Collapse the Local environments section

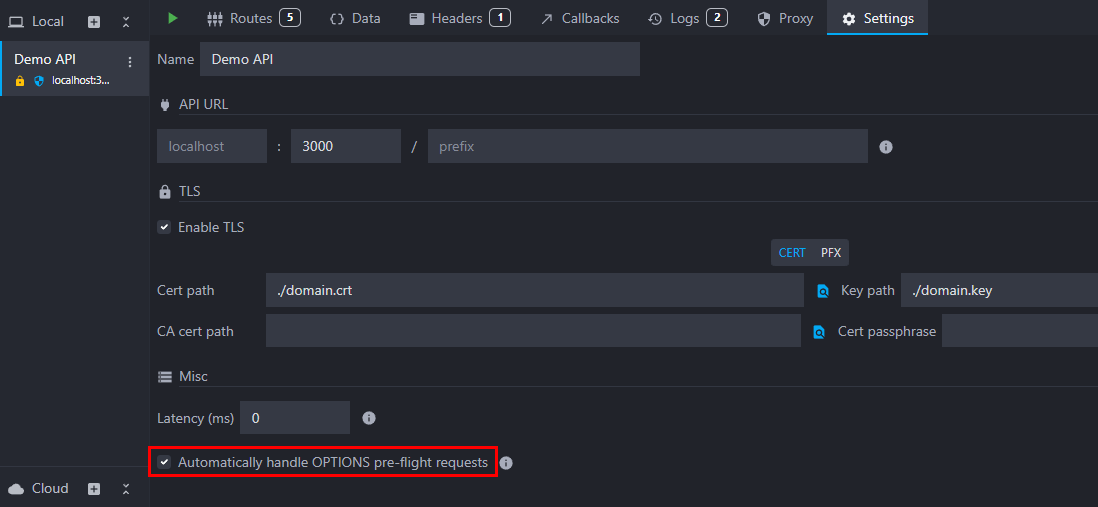126,21
